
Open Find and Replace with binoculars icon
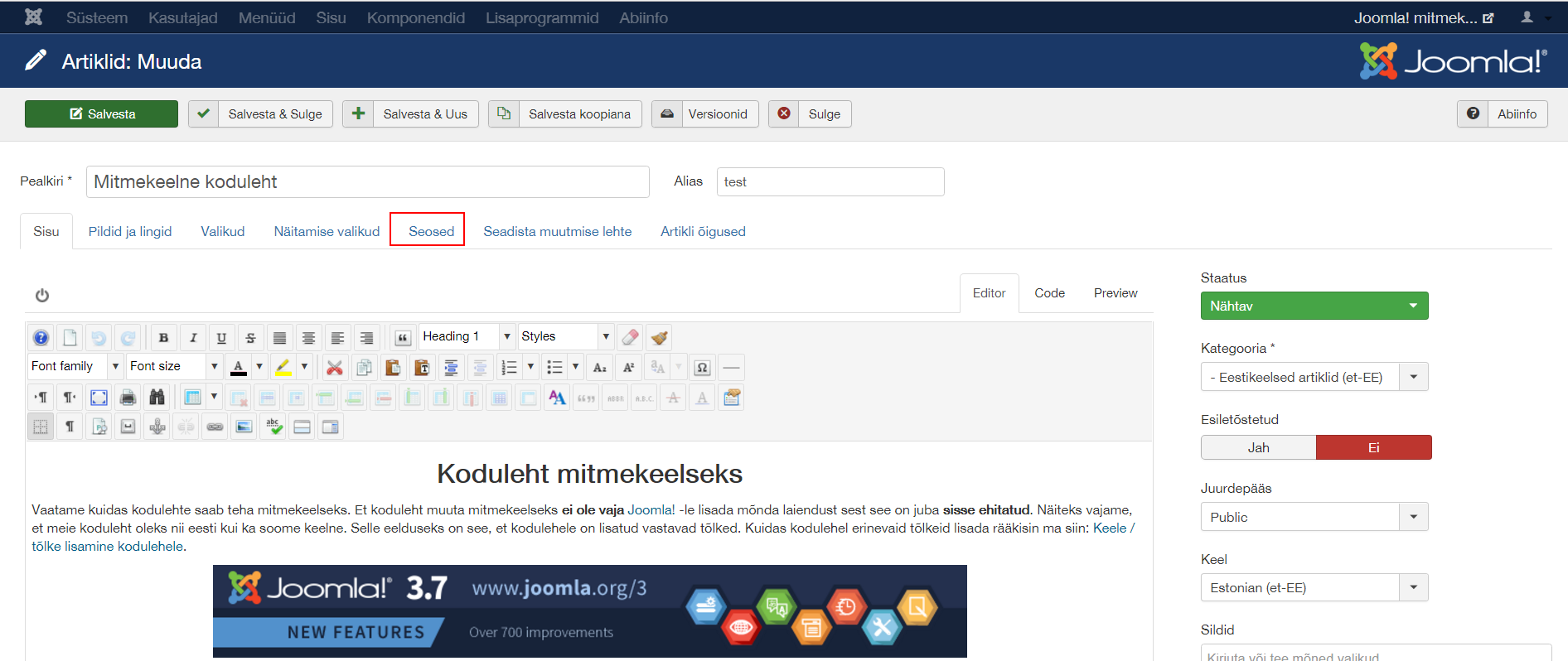[157, 398]
